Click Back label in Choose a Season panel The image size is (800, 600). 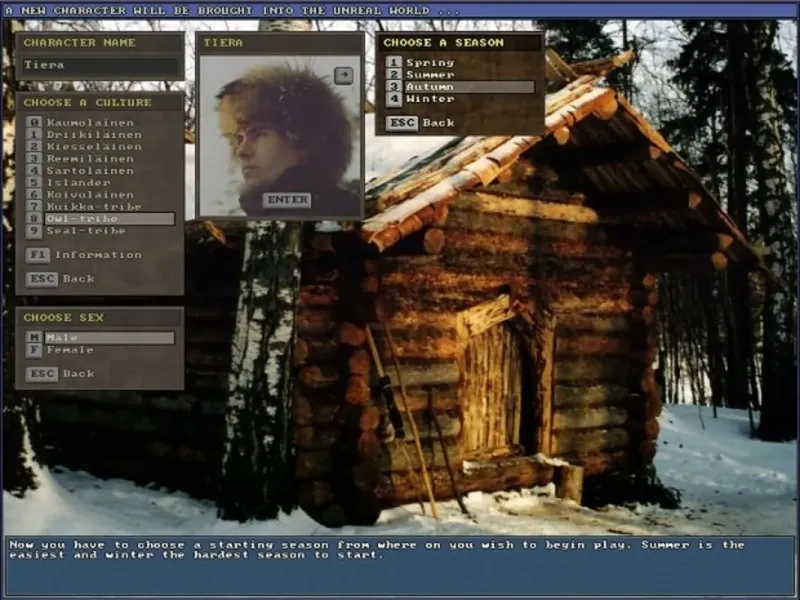[438, 123]
